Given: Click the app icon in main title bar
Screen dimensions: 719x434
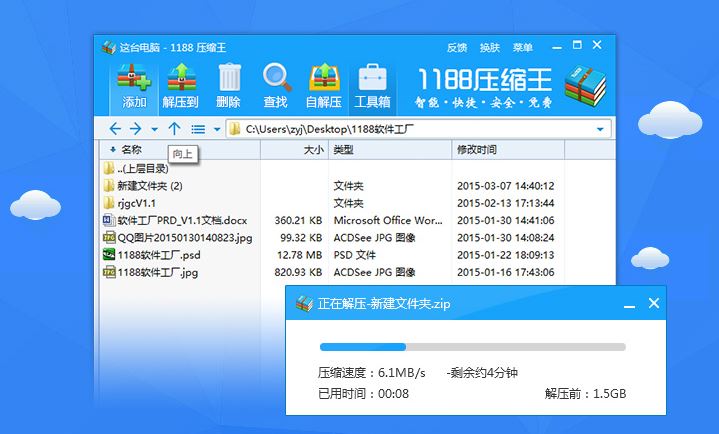Looking at the screenshot, I should click(x=109, y=47).
